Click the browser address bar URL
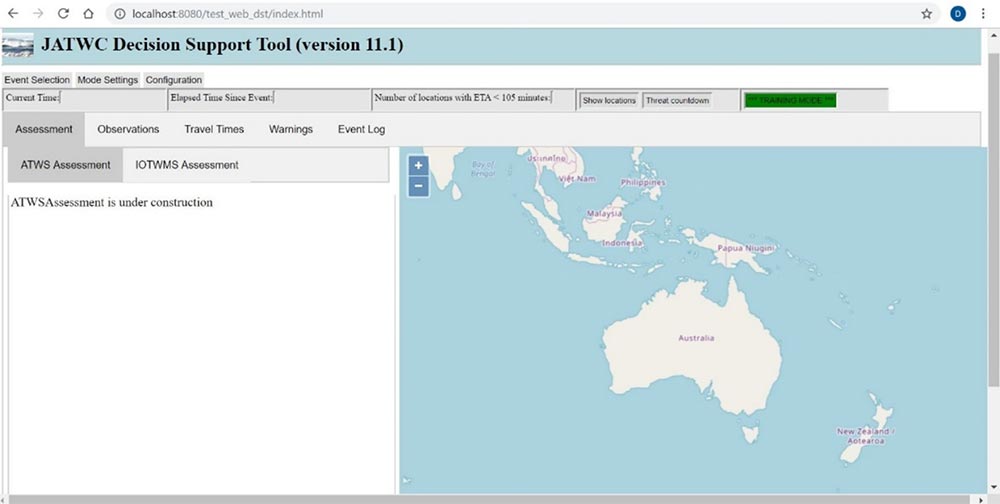 pyautogui.click(x=228, y=14)
